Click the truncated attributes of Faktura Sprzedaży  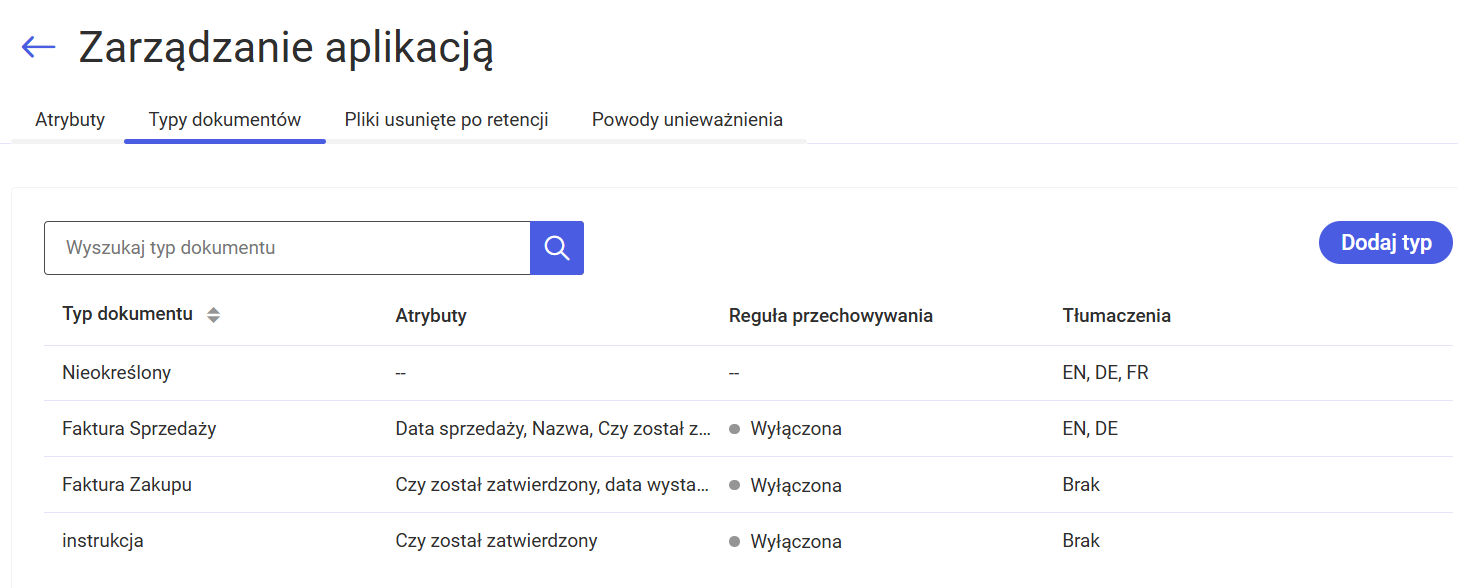(x=553, y=429)
